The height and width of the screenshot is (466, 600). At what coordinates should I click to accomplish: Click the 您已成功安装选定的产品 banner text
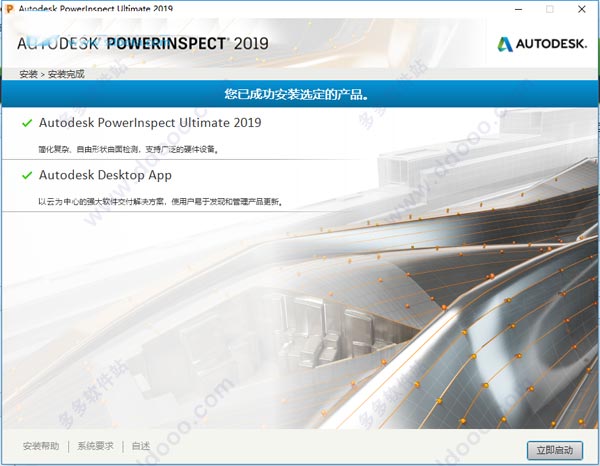[297, 94]
